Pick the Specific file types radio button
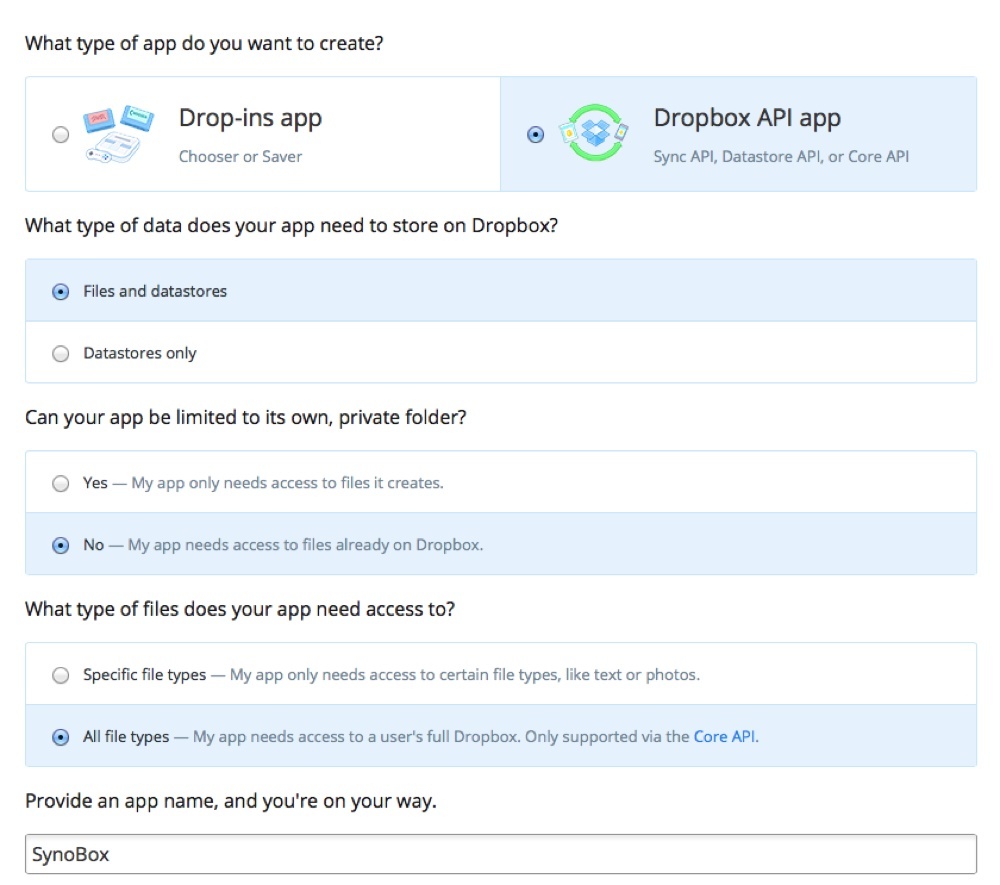Screen dimensions: 1000x885 click(61, 675)
